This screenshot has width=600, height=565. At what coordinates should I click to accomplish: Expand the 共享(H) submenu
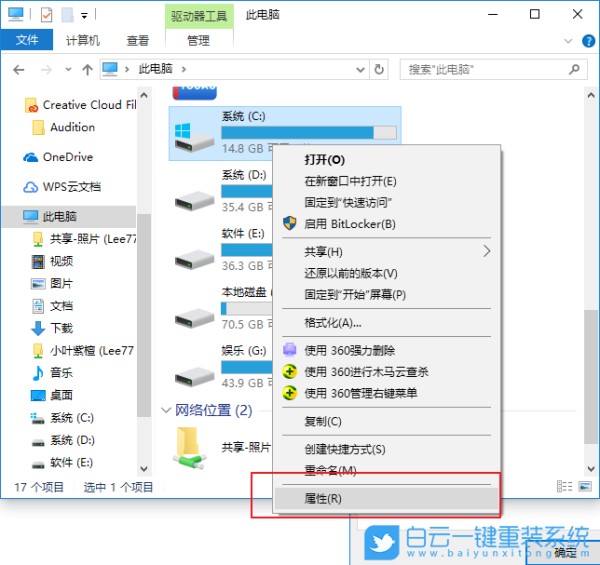386,252
